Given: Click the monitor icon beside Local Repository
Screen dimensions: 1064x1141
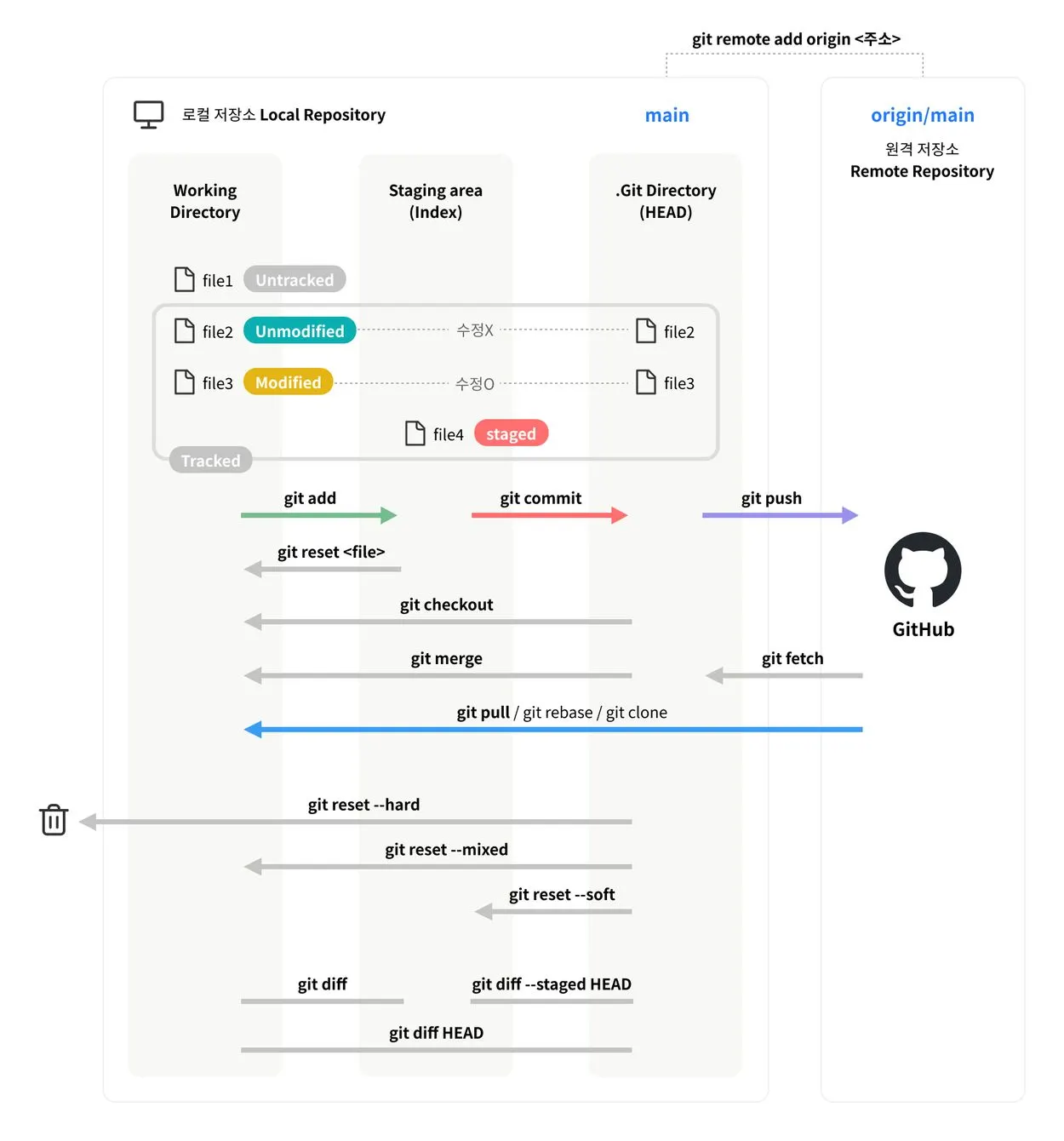Looking at the screenshot, I should tap(148, 115).
